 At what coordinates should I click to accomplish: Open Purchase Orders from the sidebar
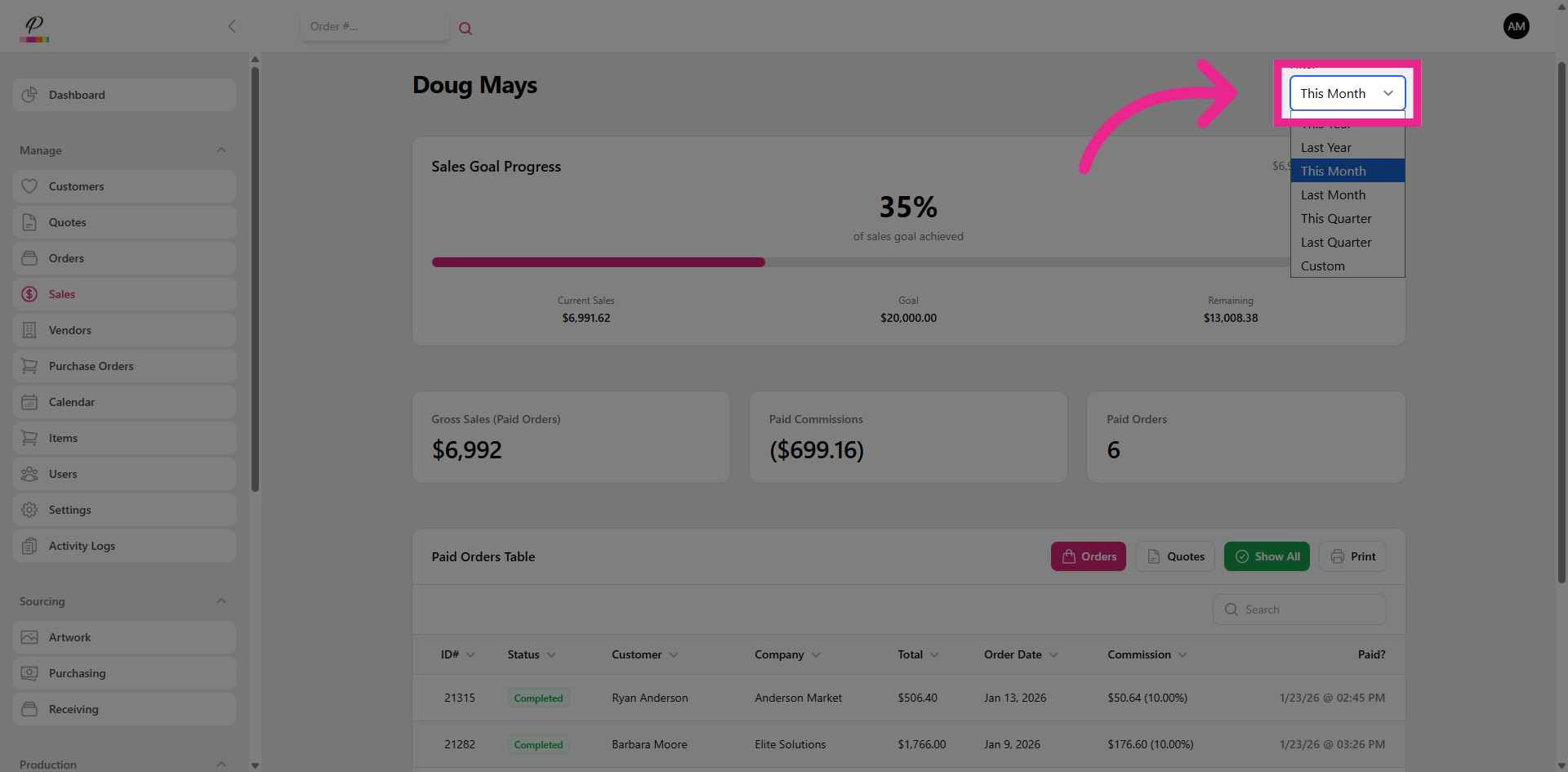pos(124,366)
